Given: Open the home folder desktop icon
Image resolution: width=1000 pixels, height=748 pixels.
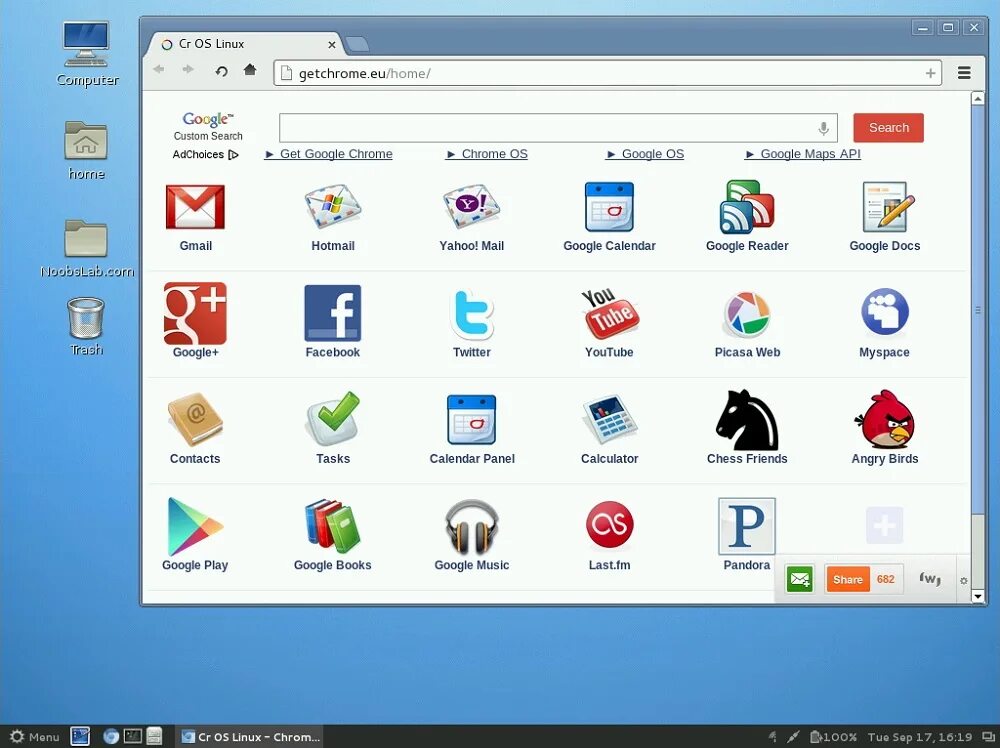Looking at the screenshot, I should (x=86, y=150).
